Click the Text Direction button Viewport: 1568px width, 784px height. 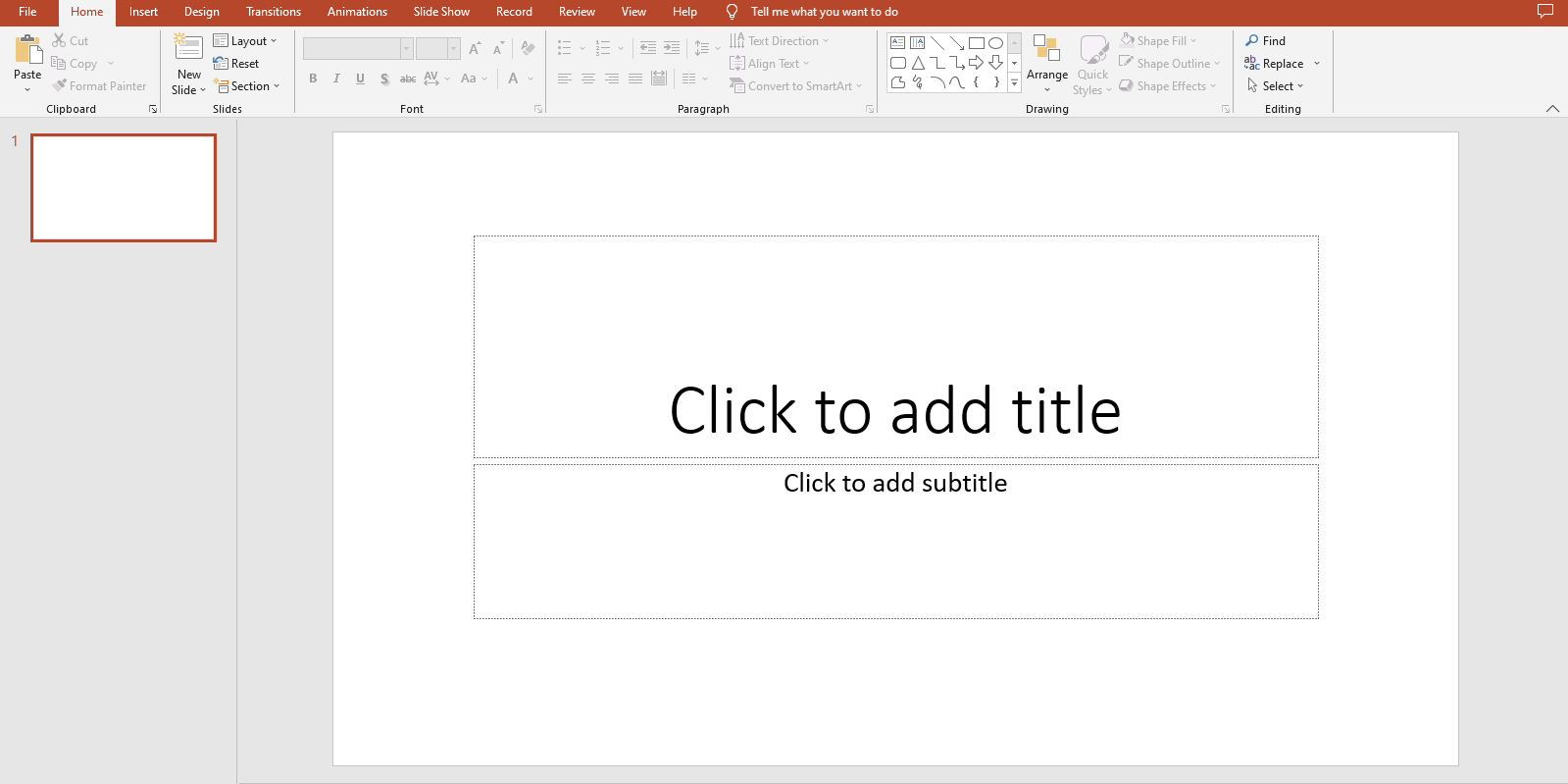pyautogui.click(x=779, y=41)
